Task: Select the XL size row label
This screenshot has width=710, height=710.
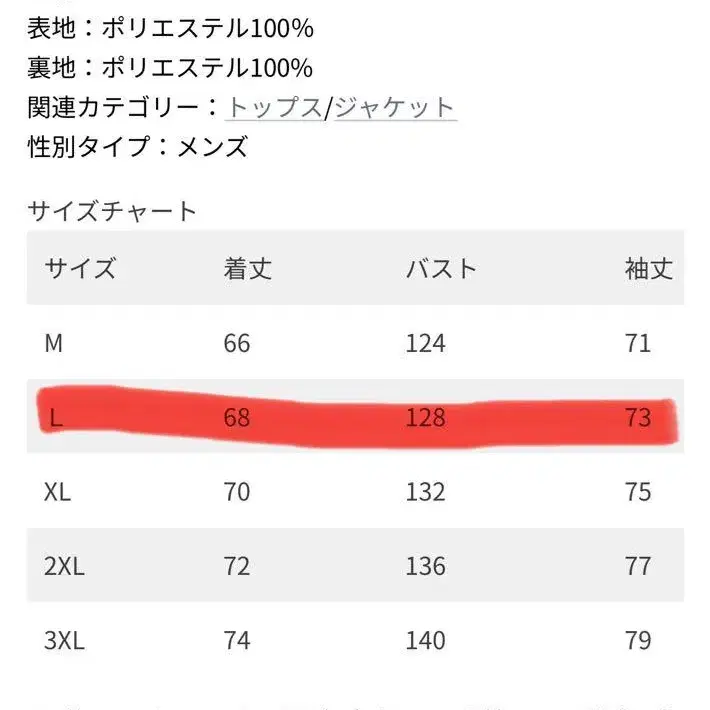Action: click(61, 492)
